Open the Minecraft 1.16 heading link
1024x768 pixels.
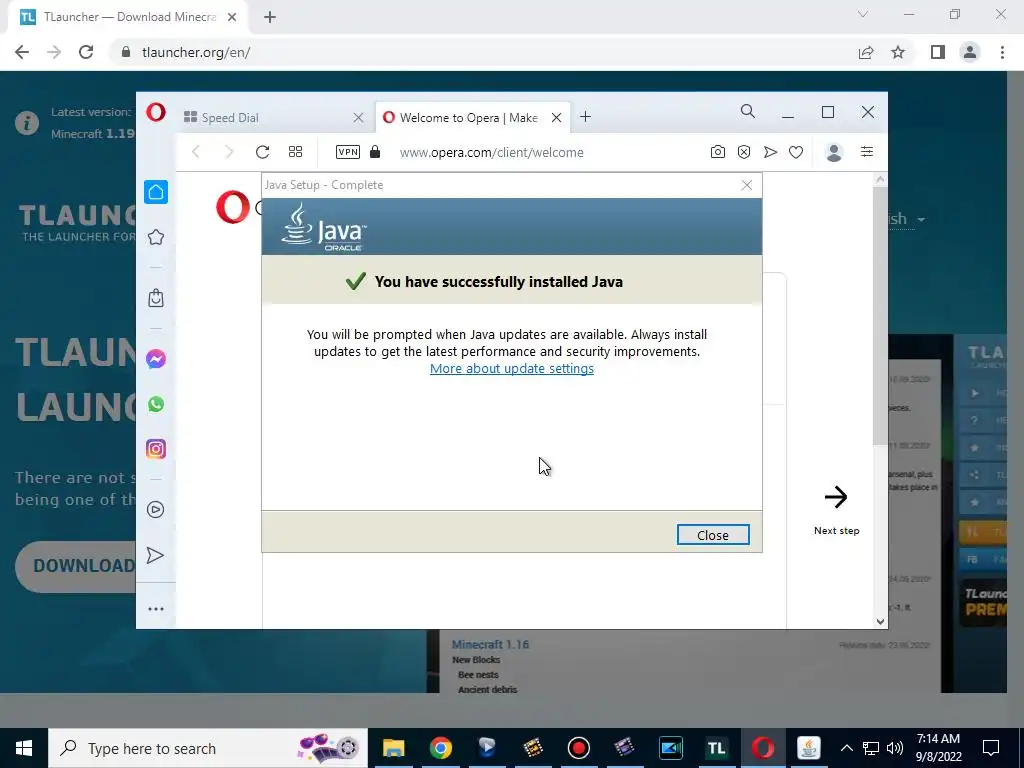pyautogui.click(x=490, y=645)
